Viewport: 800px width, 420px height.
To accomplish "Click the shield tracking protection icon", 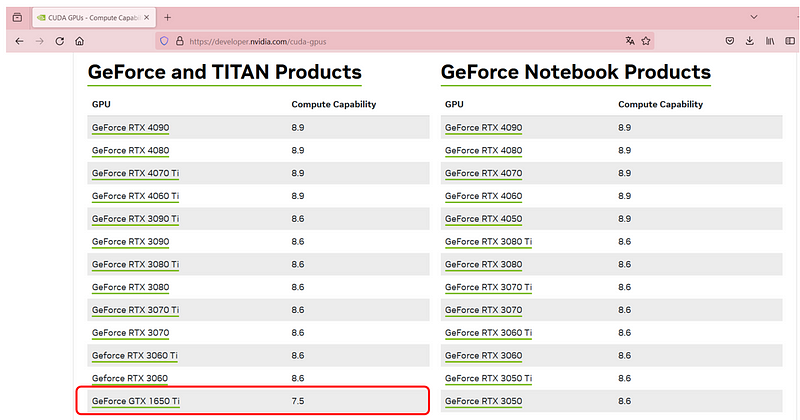I will point(164,41).
